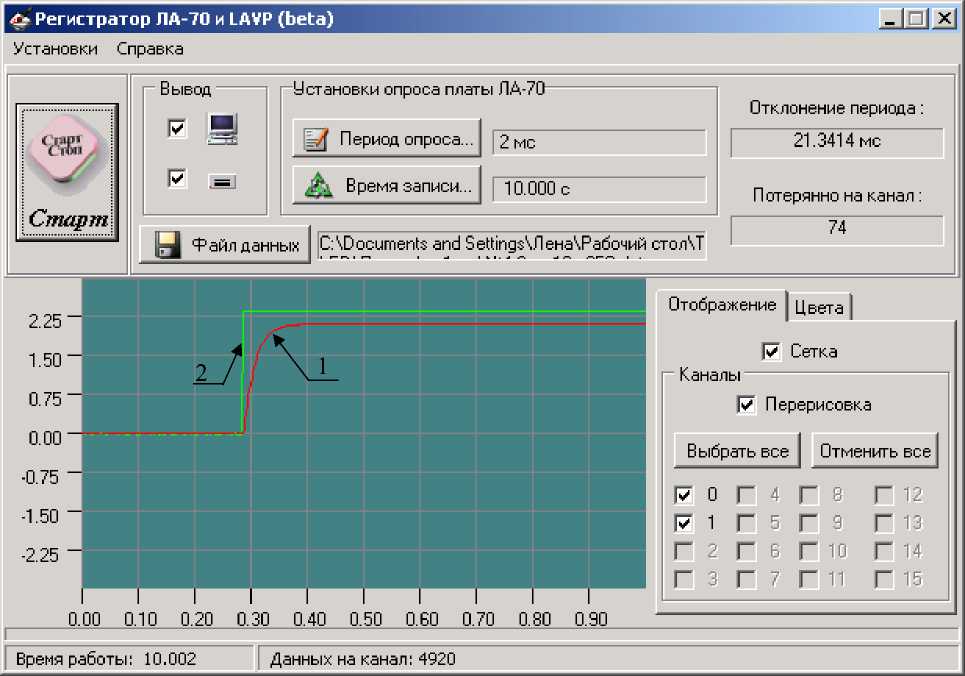Enable channel 9 checkbox
This screenshot has width=965, height=676.
coord(809,523)
